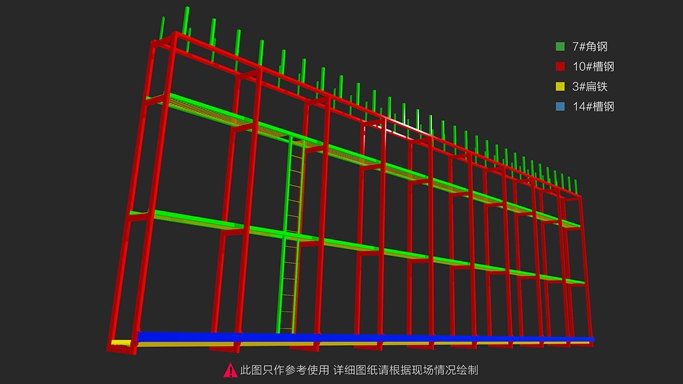Image resolution: width=683 pixels, height=384 pixels.
Task: Click the red warning triangle icon
Action: coord(230,371)
